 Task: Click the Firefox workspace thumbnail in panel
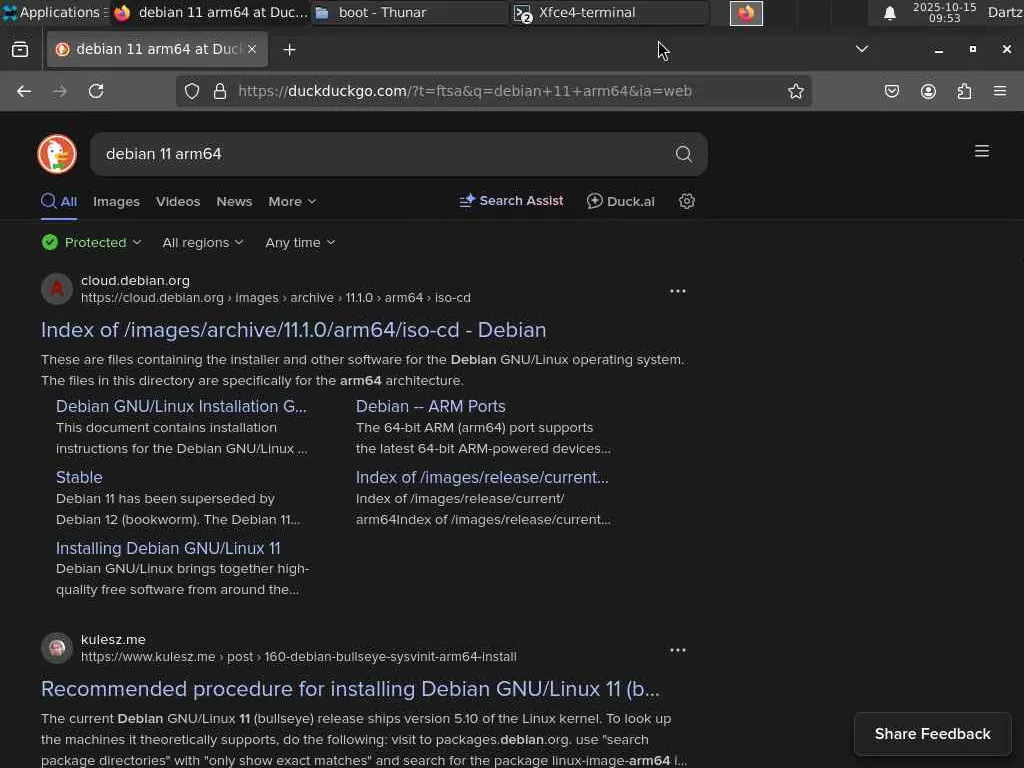(x=746, y=13)
